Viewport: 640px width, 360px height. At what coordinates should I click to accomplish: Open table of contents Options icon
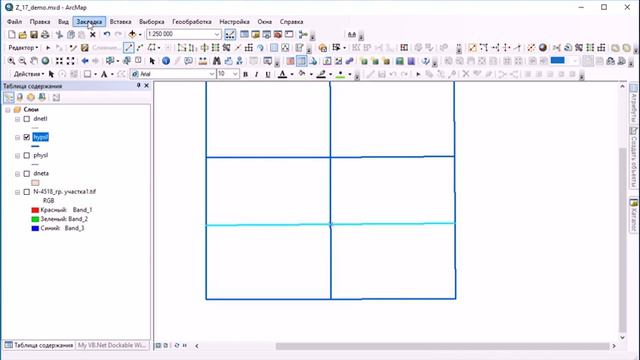(x=56, y=98)
